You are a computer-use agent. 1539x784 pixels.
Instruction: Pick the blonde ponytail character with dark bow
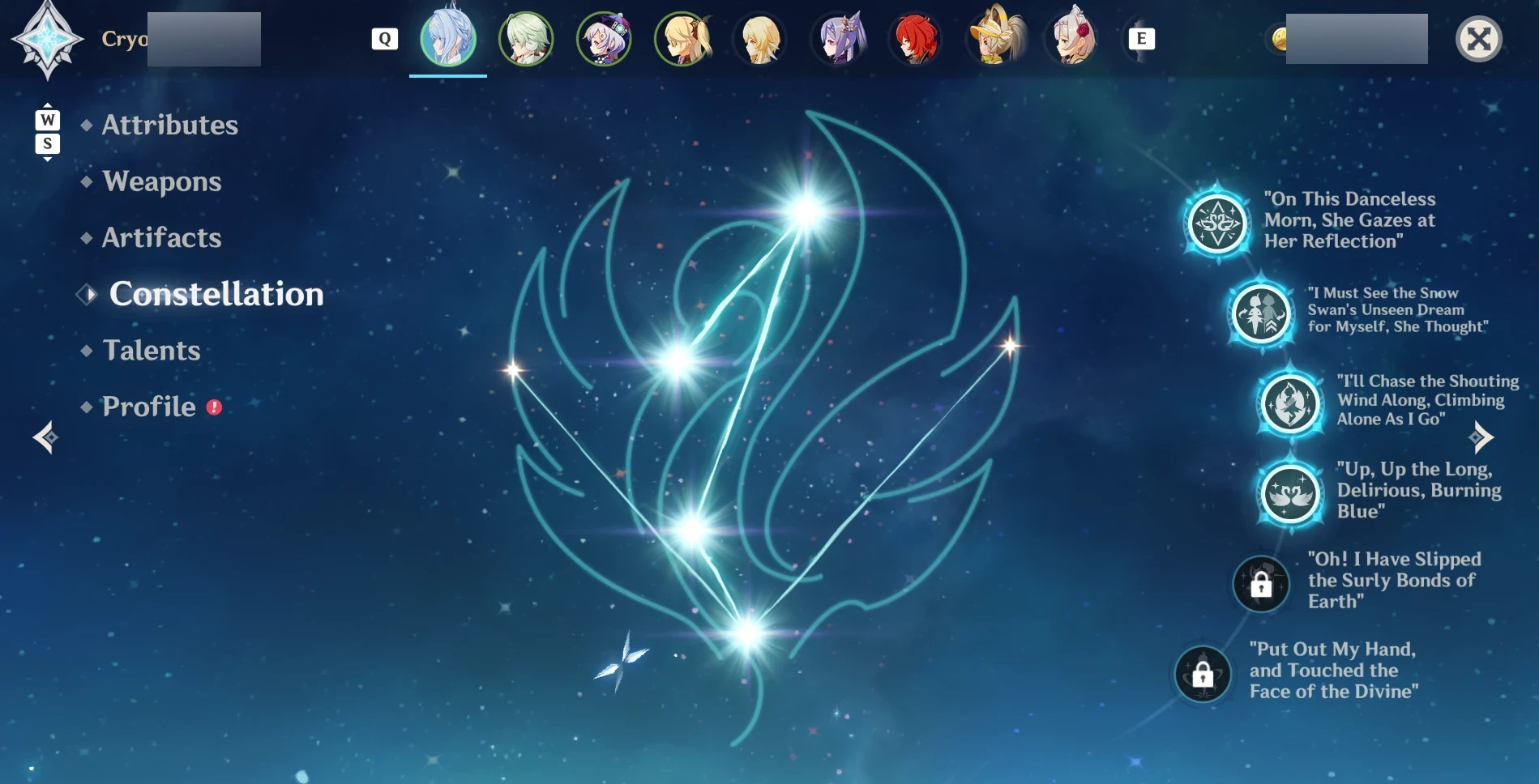point(682,38)
